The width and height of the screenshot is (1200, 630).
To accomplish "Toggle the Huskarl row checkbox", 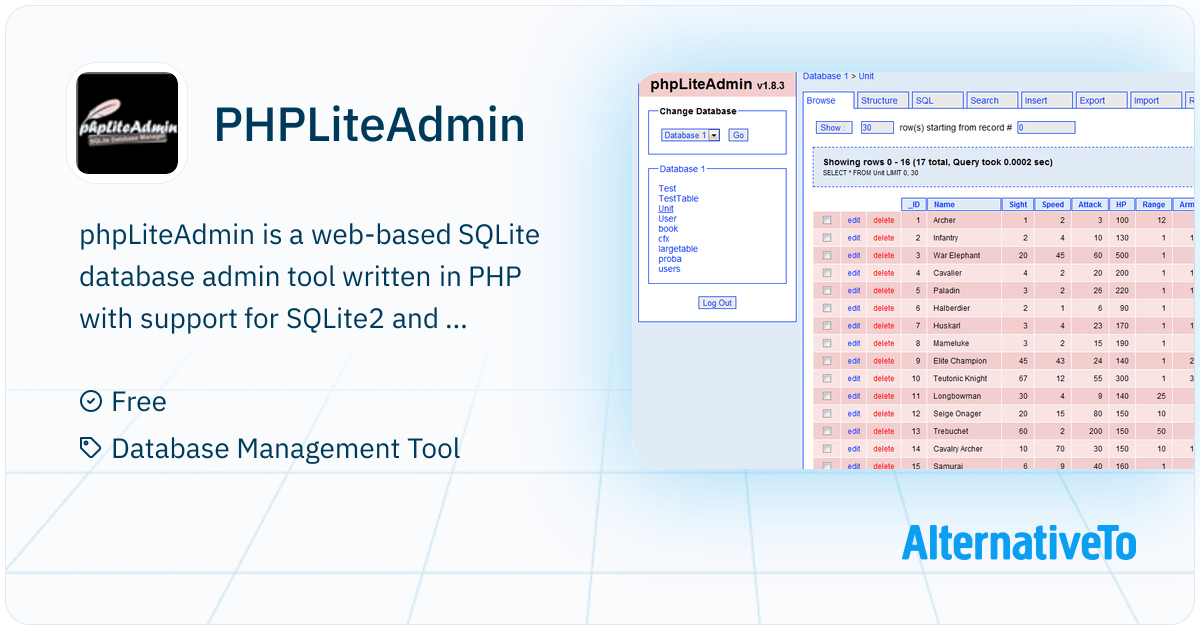I will click(x=827, y=325).
